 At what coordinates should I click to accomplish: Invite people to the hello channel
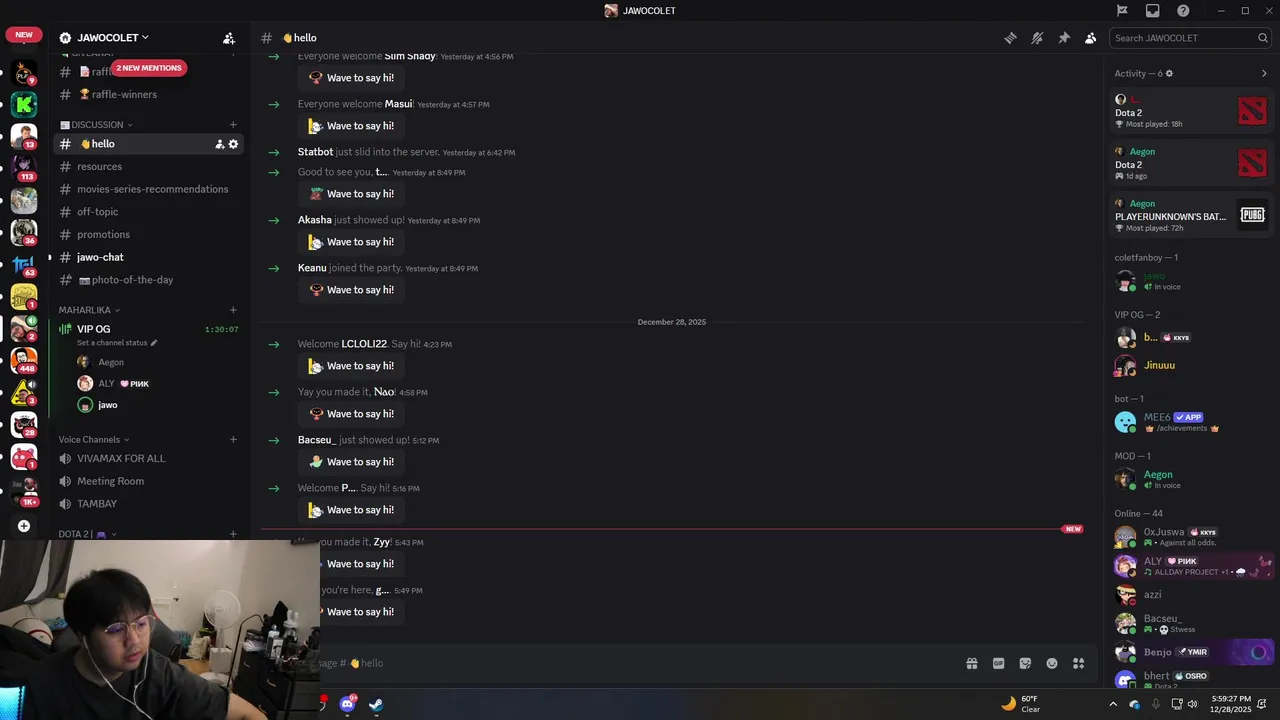[219, 144]
